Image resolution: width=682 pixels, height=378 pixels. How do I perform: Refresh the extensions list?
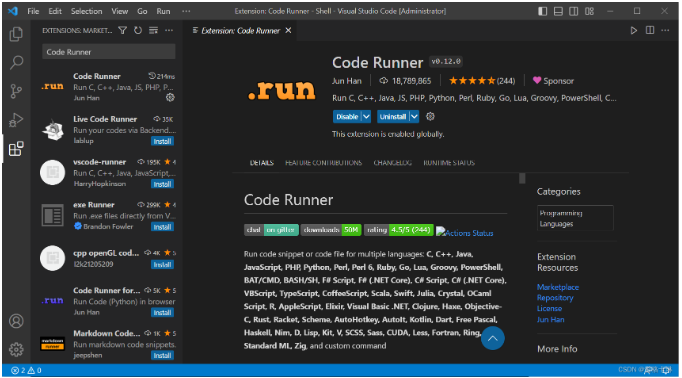point(138,30)
